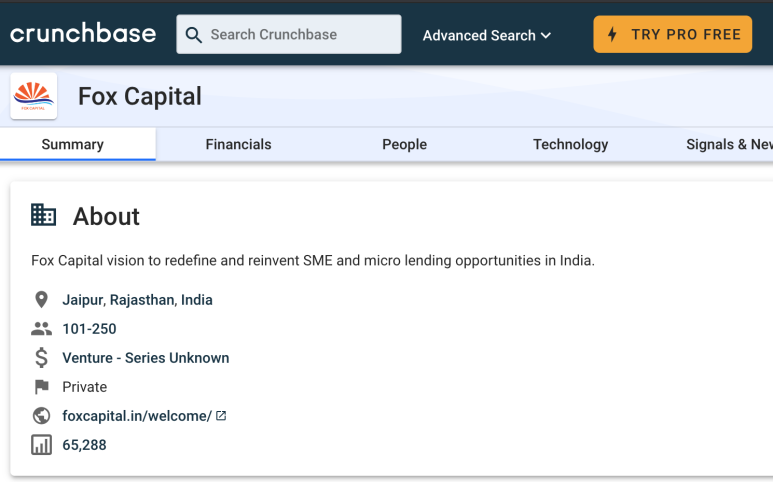Select the Fox Capital vision description text
This screenshot has width=773, height=482.
point(313,260)
